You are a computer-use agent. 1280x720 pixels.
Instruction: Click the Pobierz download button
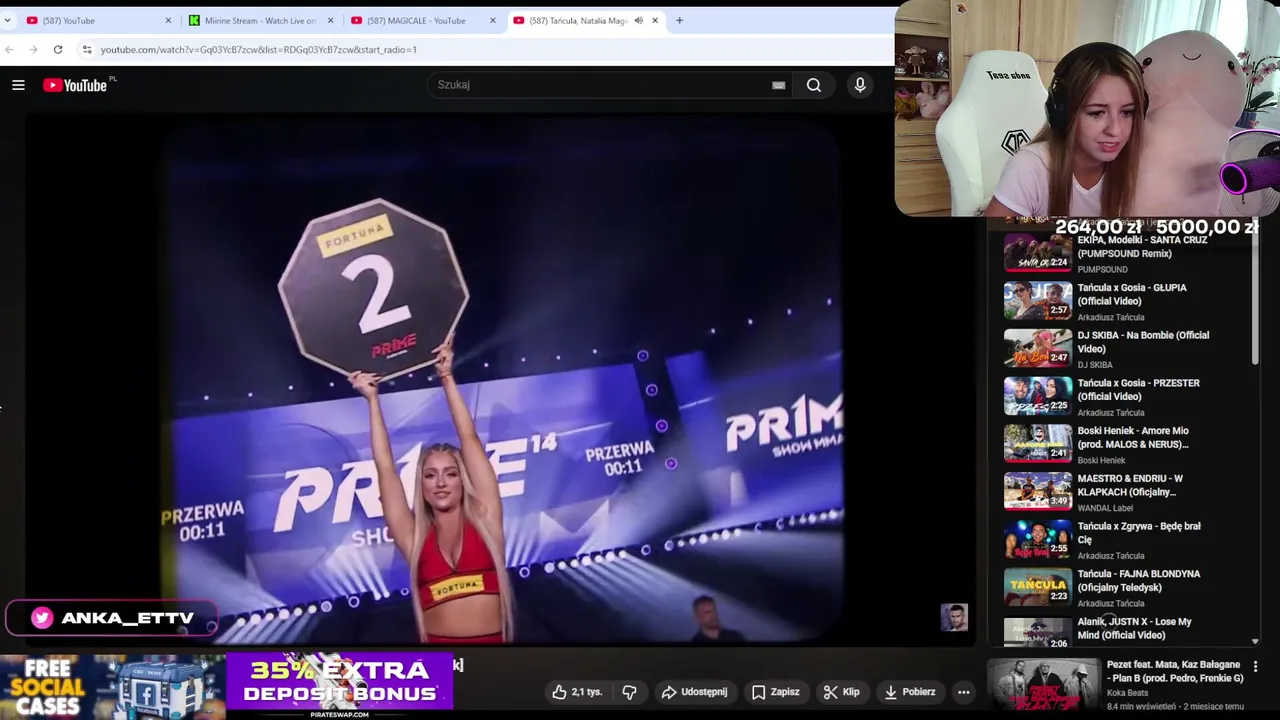910,692
